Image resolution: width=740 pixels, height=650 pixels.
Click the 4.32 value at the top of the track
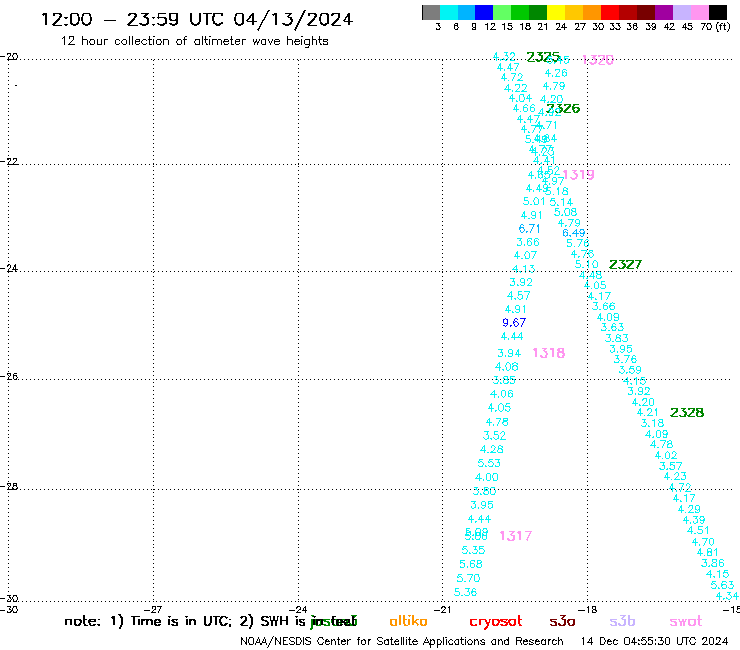[x=504, y=56]
